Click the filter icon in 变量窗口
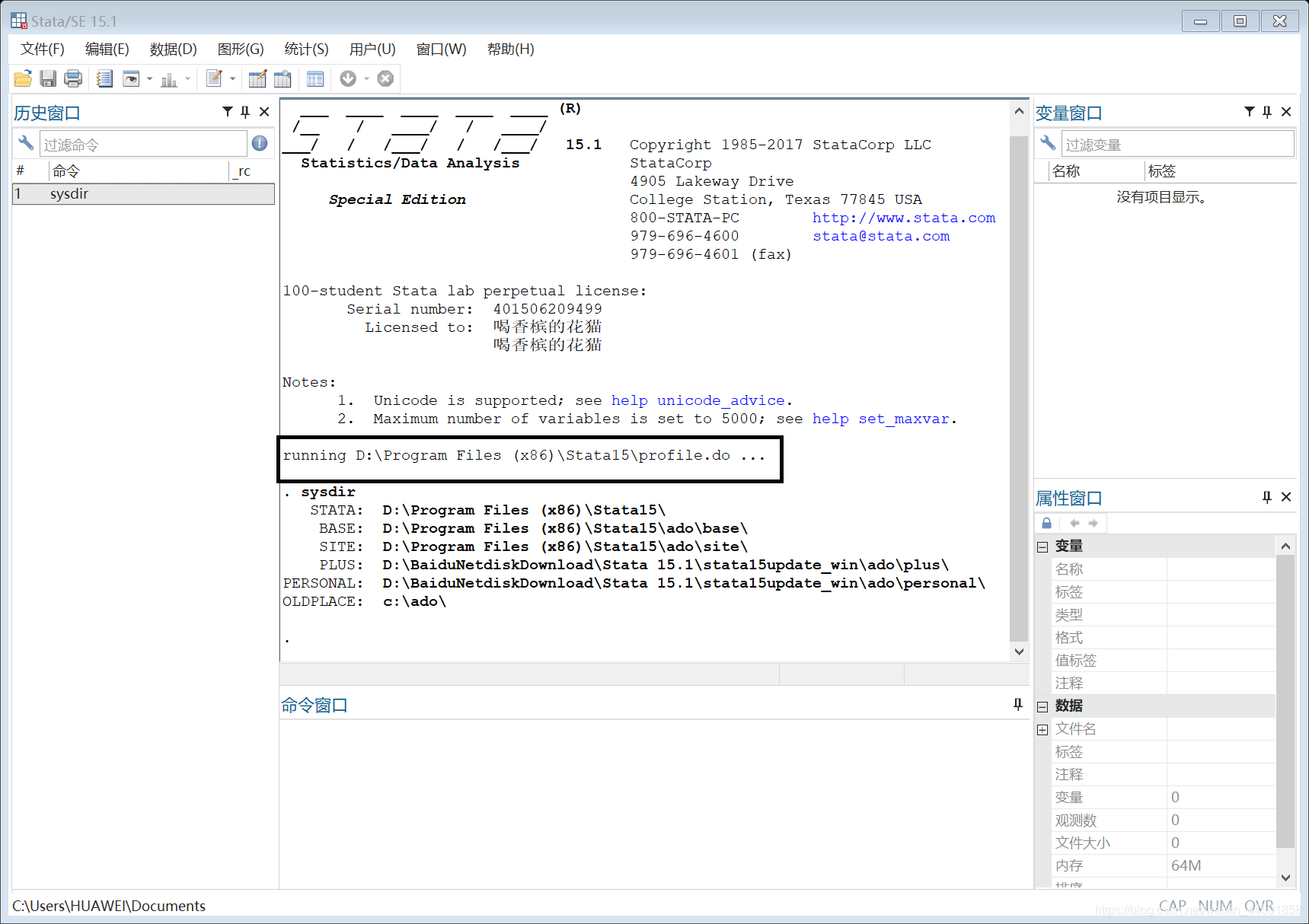This screenshot has width=1309, height=924. [1250, 112]
